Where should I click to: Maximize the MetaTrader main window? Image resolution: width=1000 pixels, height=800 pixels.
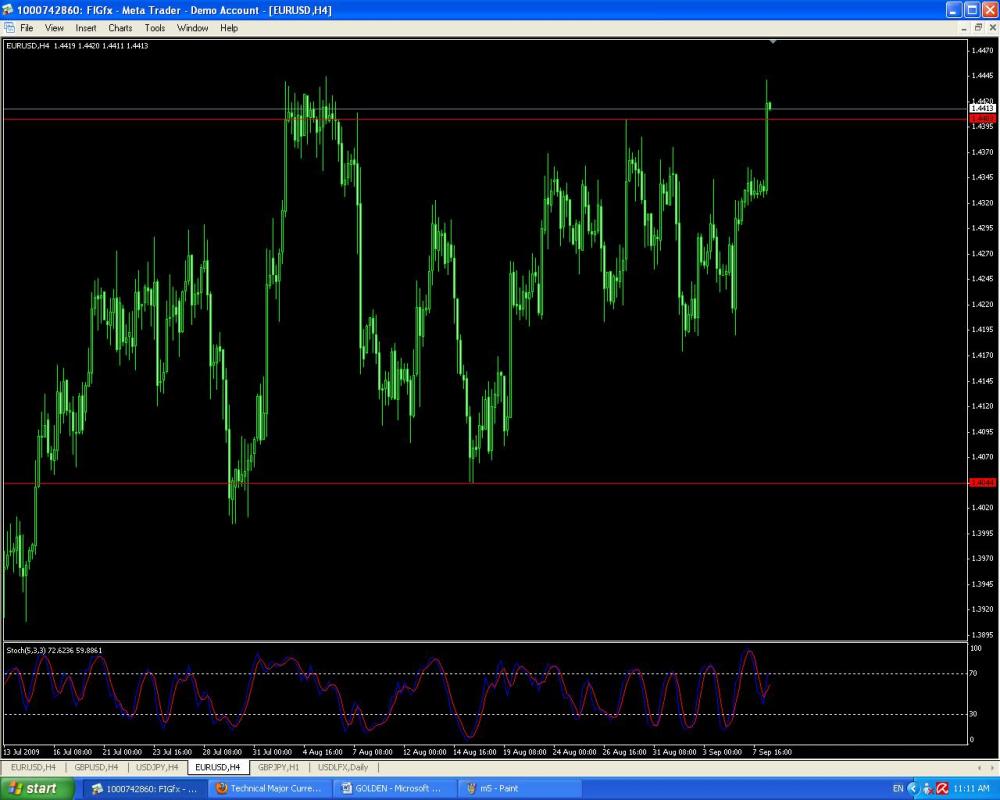[x=972, y=10]
